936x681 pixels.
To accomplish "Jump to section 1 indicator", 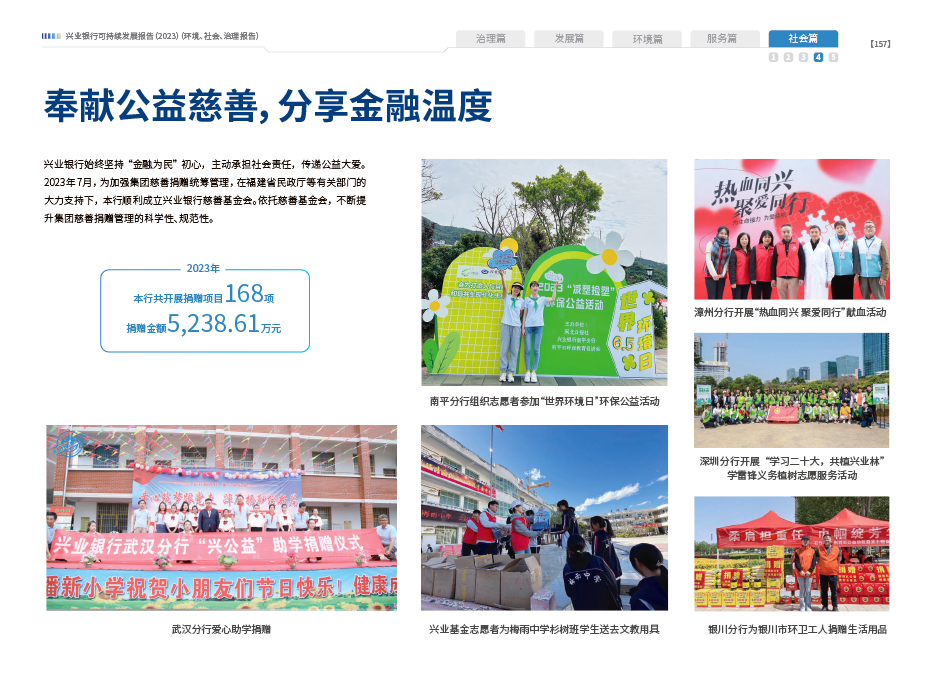I will 773,58.
